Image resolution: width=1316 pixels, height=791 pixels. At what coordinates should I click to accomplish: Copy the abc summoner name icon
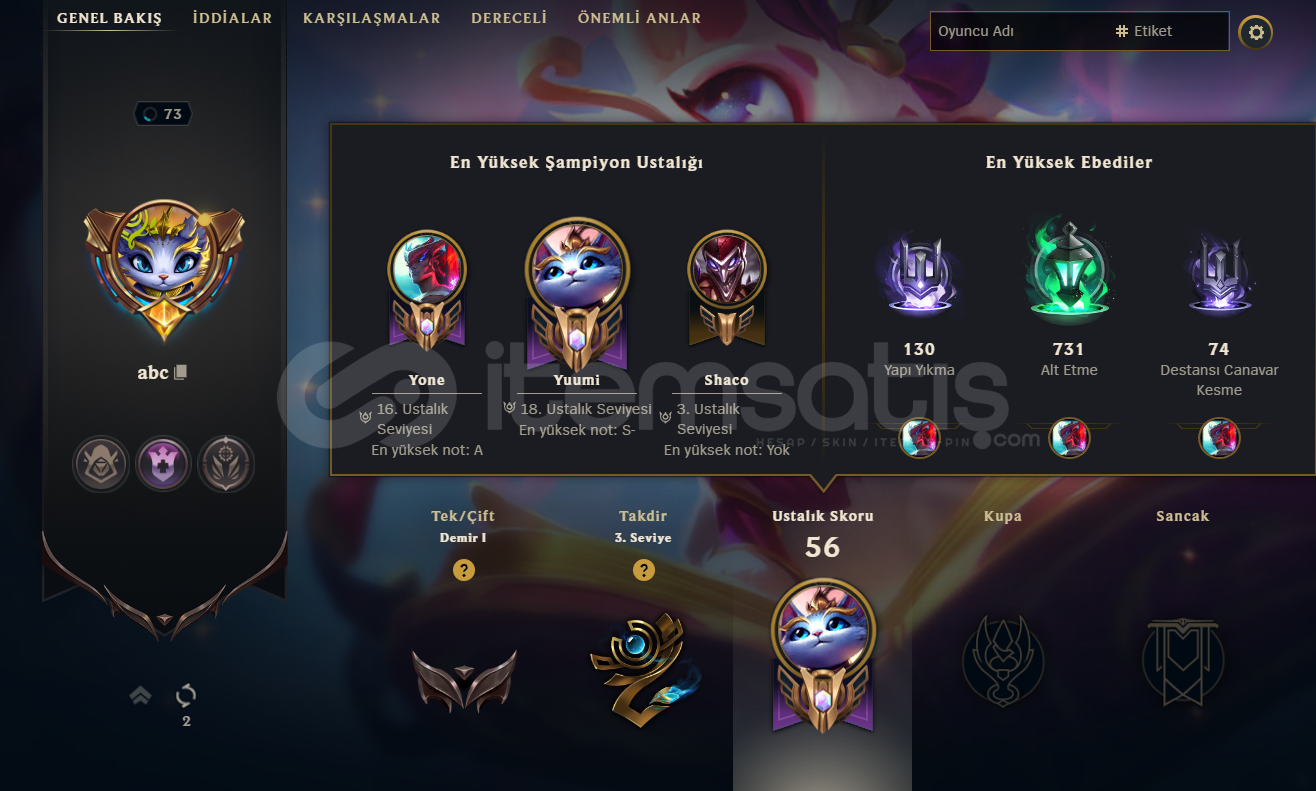coord(180,372)
